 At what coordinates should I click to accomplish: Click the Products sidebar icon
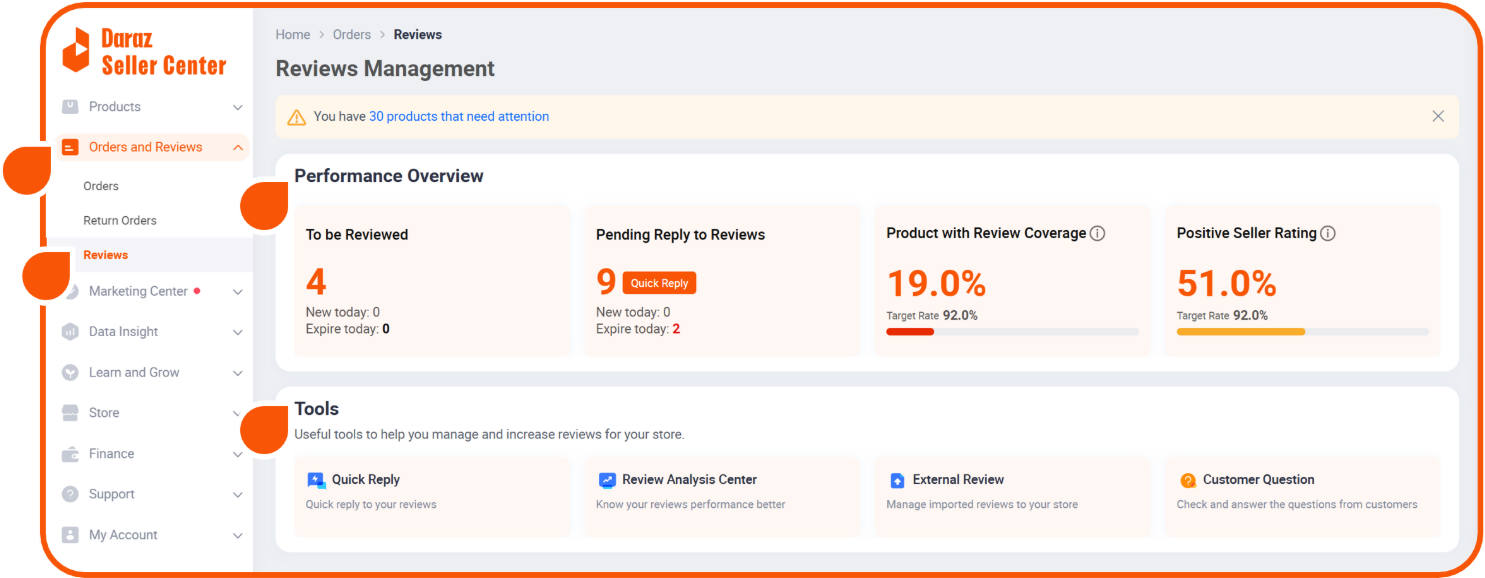click(x=70, y=107)
